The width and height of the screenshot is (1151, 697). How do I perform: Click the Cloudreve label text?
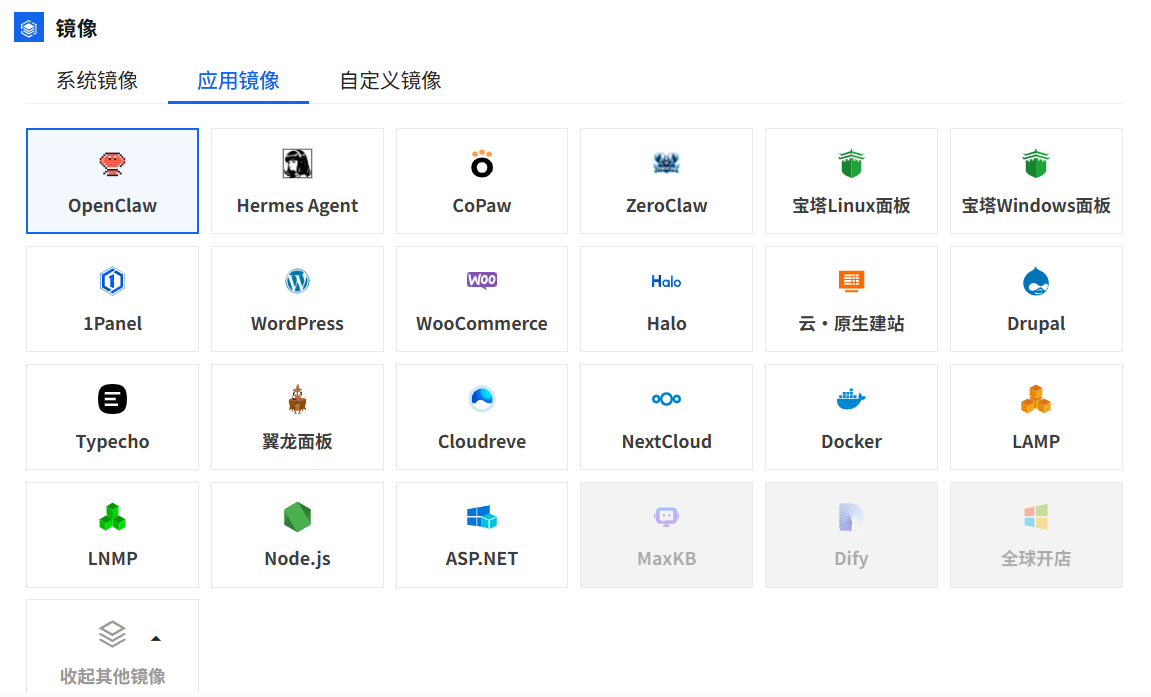click(482, 442)
